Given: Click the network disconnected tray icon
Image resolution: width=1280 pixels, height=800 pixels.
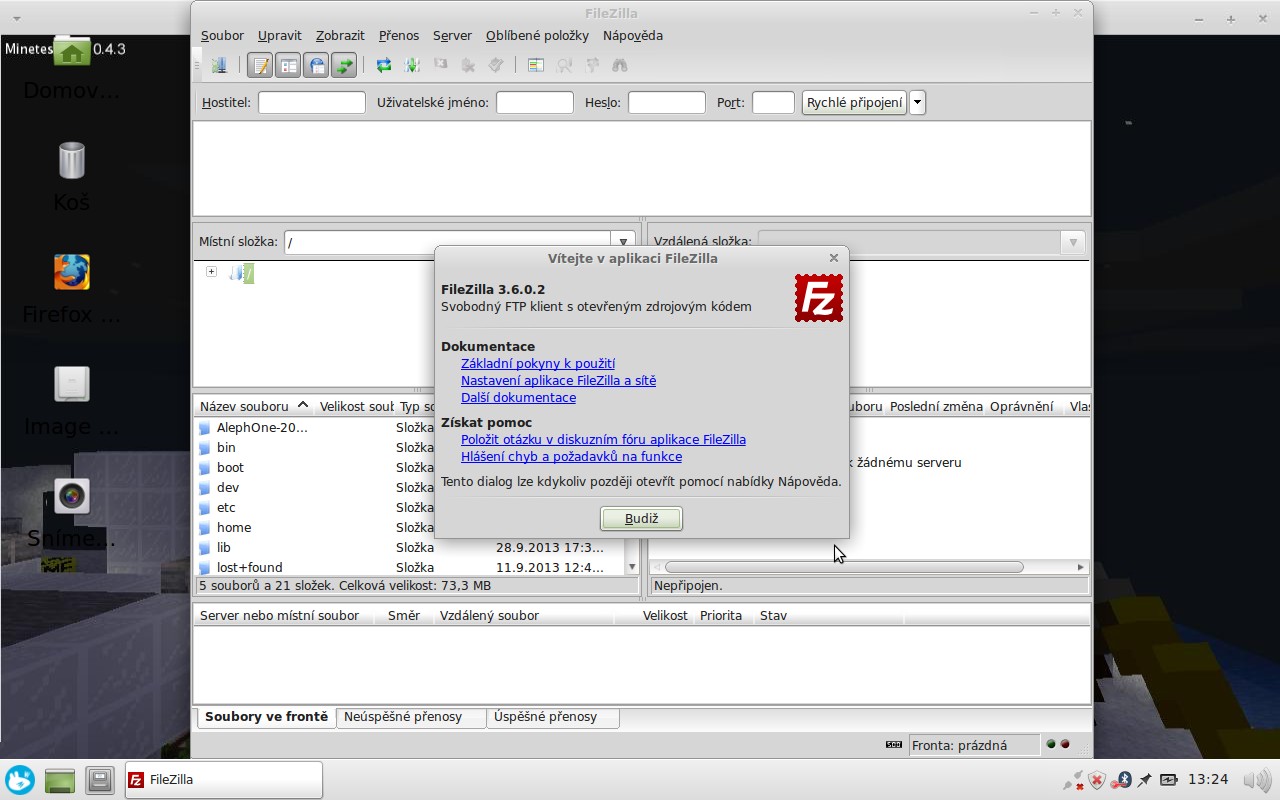Looking at the screenshot, I should pos(1073,780).
